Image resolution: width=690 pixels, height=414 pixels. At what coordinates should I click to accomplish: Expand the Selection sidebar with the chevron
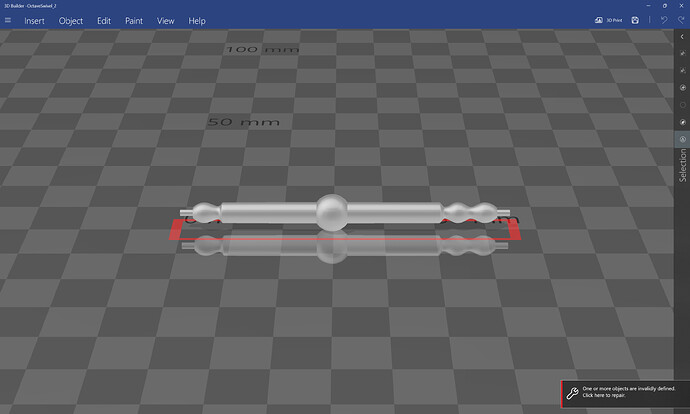point(682,37)
